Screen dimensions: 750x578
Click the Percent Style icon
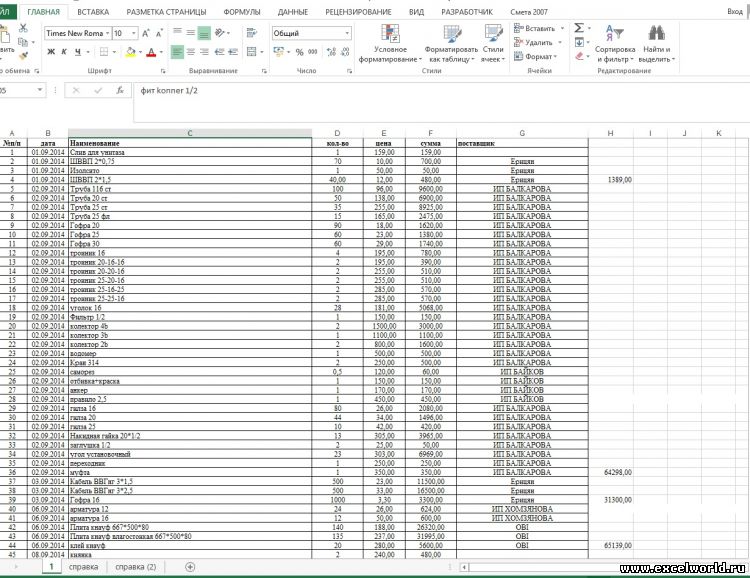pos(297,52)
